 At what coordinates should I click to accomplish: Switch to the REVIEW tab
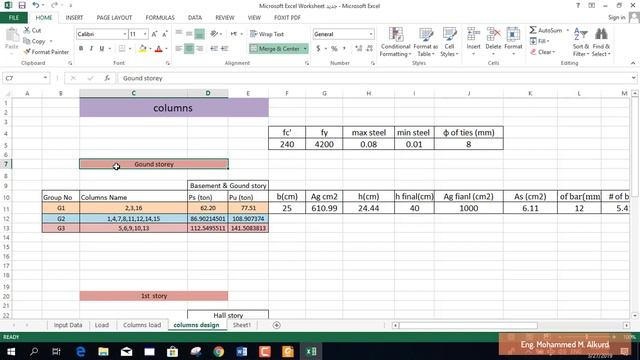[x=225, y=18]
